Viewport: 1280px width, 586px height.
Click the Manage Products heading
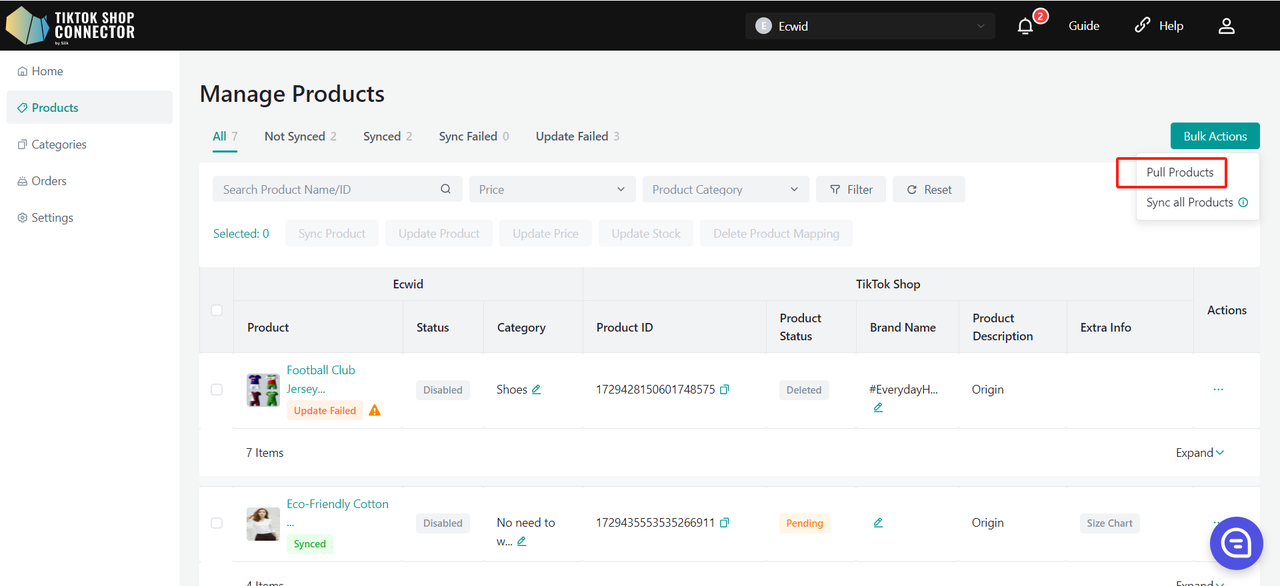coord(292,94)
